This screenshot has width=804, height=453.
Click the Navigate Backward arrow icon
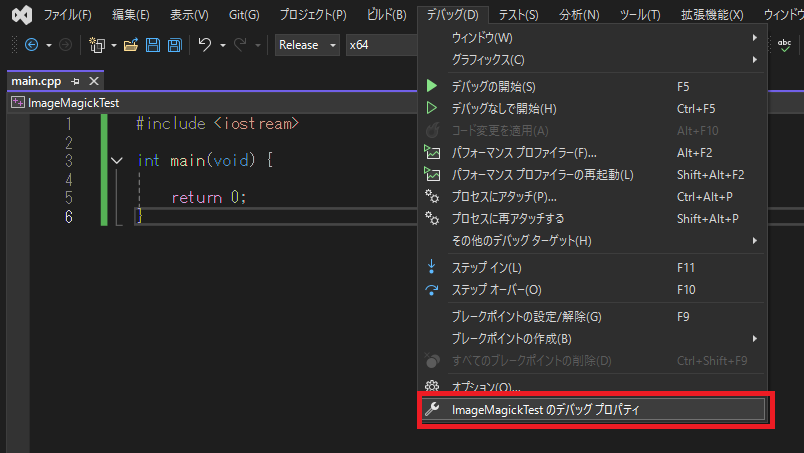30,45
